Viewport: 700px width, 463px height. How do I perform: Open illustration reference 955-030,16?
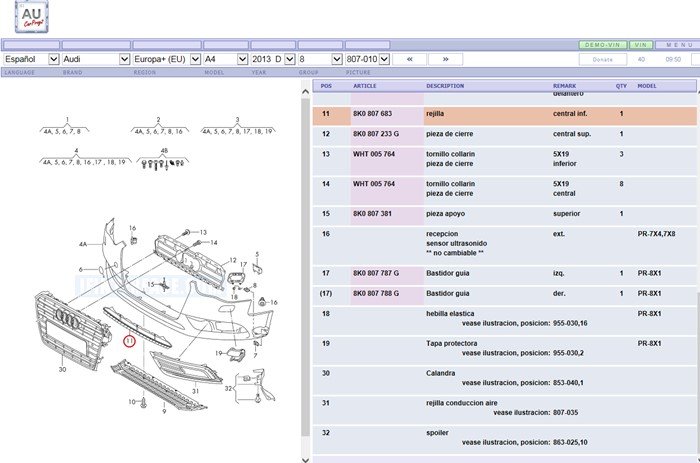tap(570, 323)
